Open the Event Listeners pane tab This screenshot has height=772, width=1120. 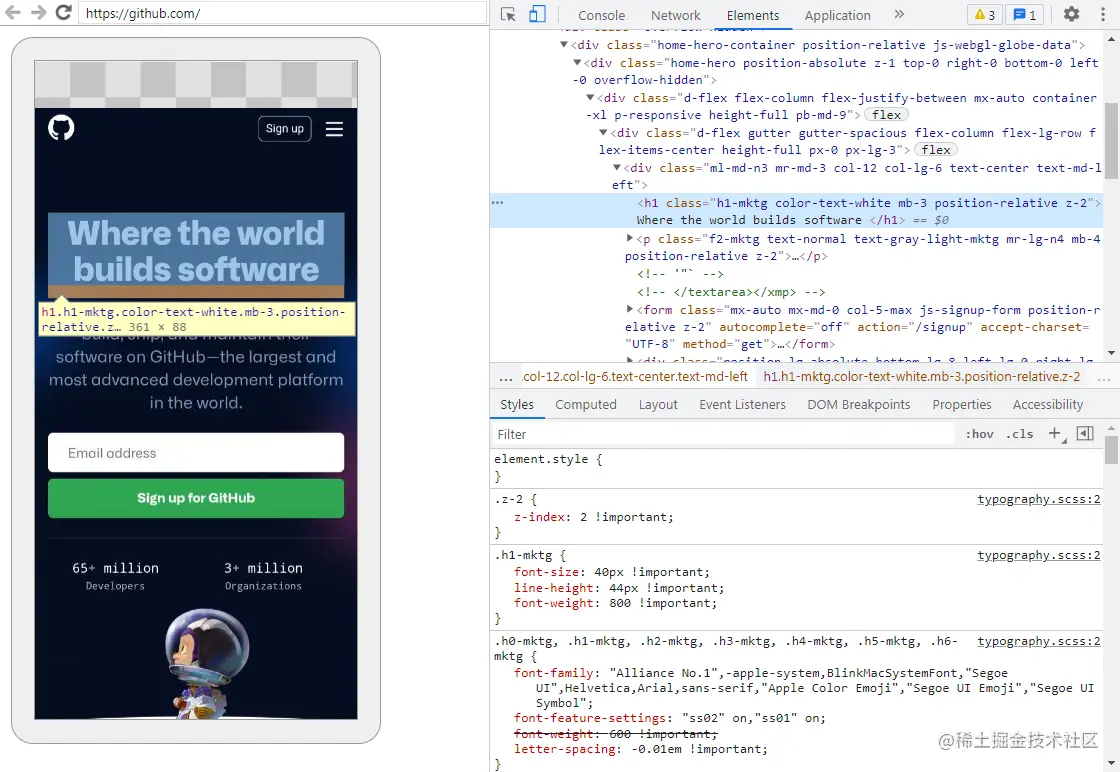(742, 404)
